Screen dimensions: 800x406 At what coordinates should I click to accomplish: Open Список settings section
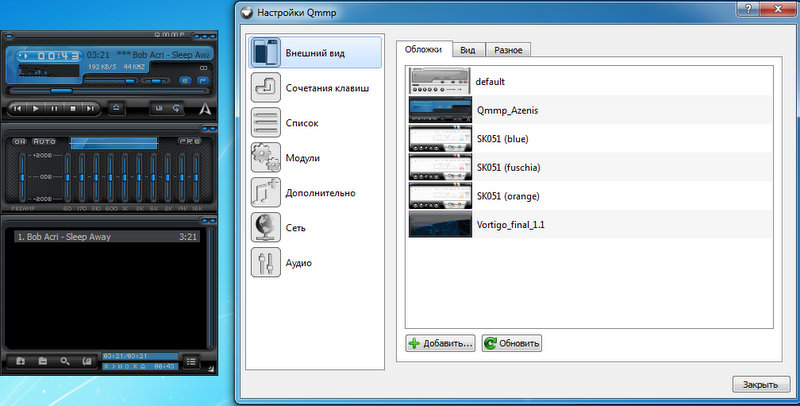315,123
